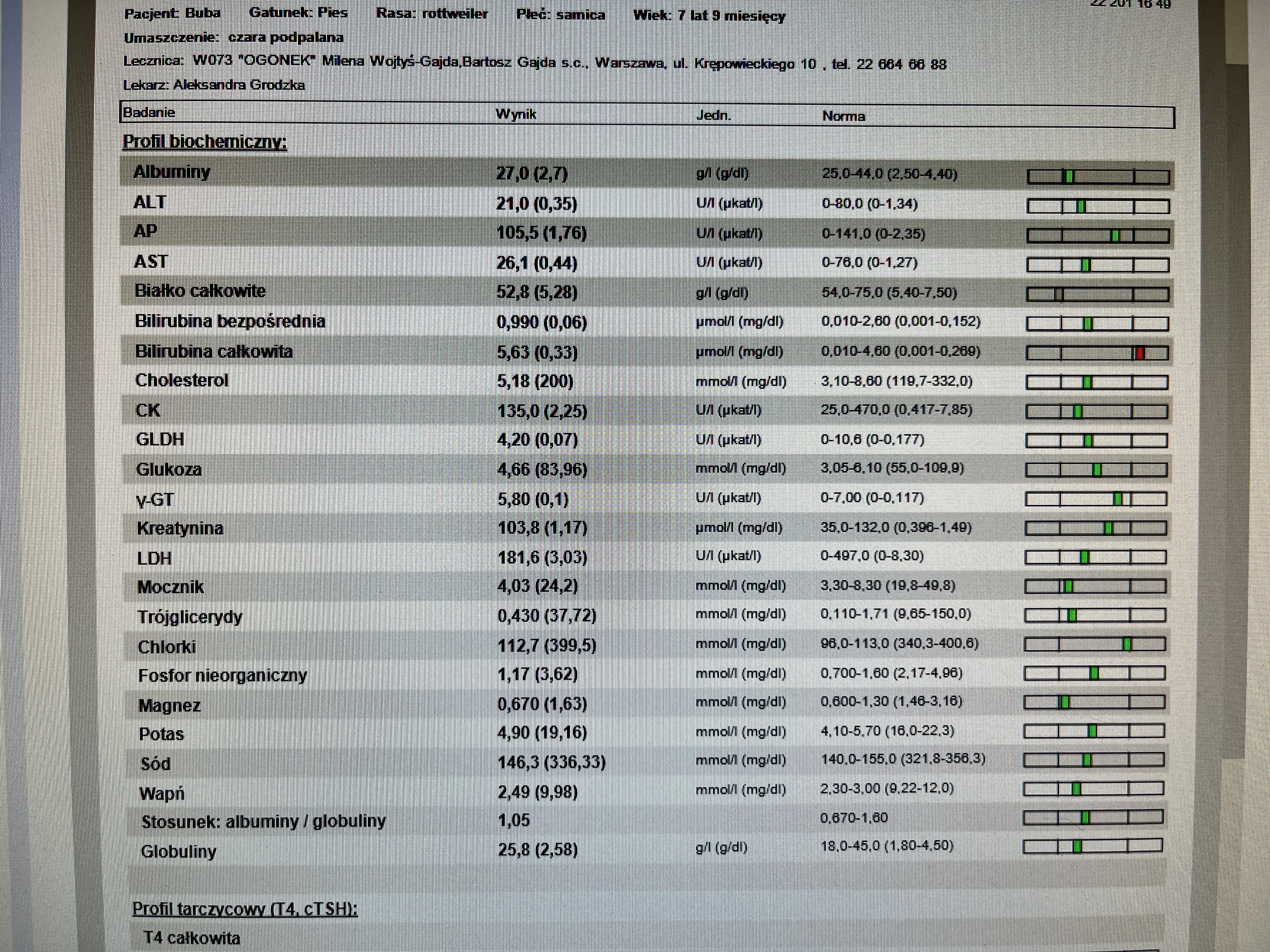Click 'Bilirubina bezpośrednia' label
Screen dimensions: 1270x952
pyautogui.click(x=230, y=321)
